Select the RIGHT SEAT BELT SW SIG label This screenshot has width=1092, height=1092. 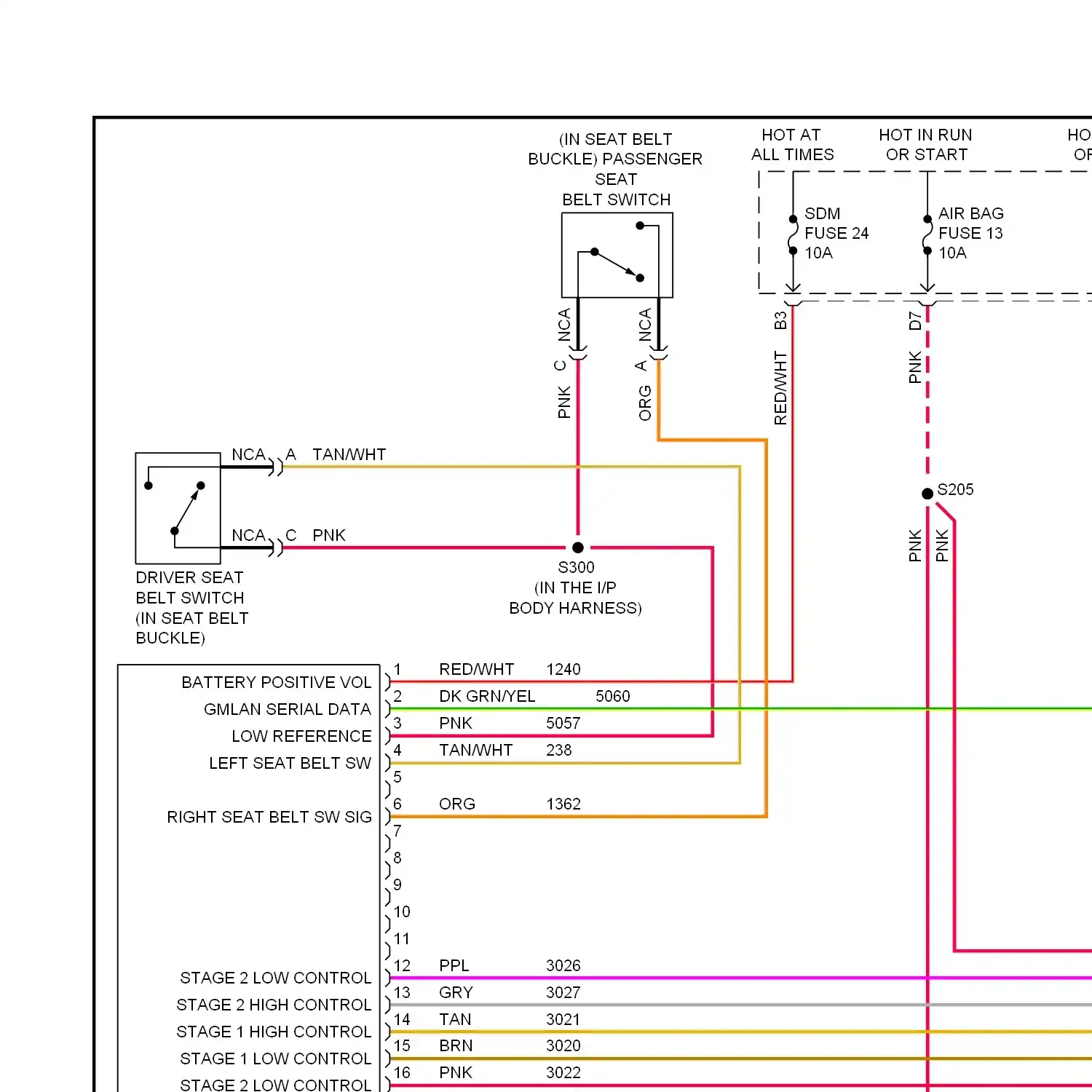[269, 818]
